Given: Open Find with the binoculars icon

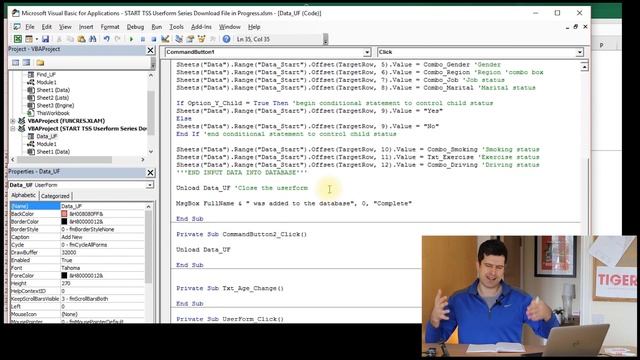Looking at the screenshot, I should pos(93,39).
